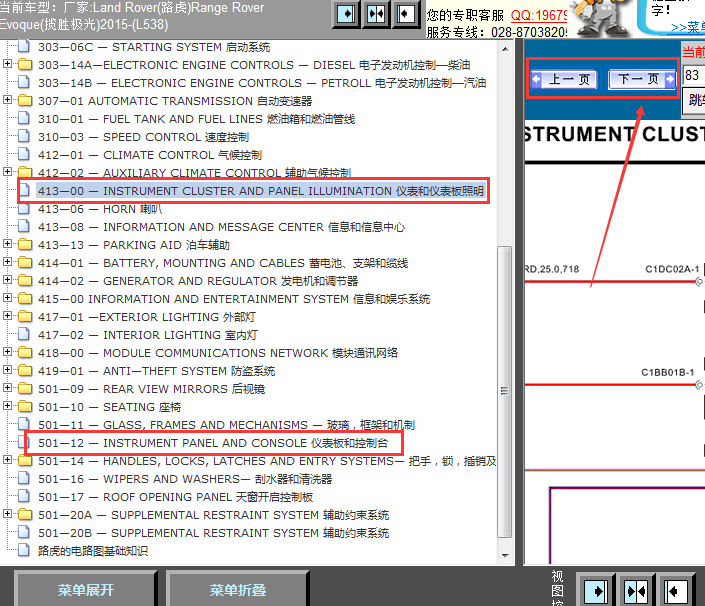Screen dimensions: 705x606
Task: Click tree scrollbar down arrow
Action: click(x=505, y=556)
